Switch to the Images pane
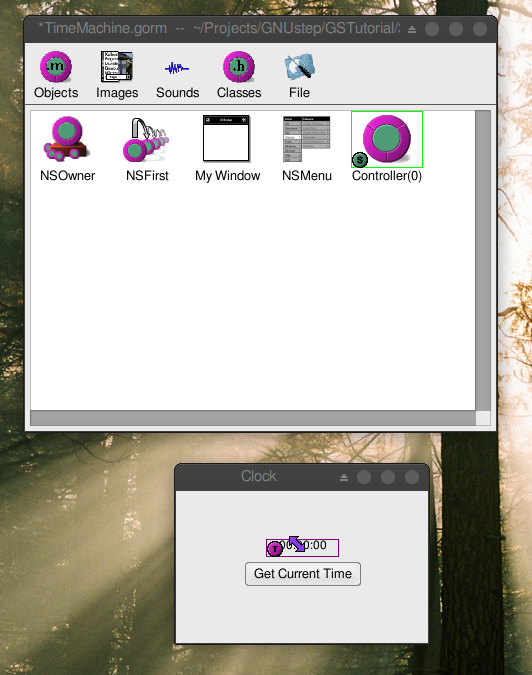Screen dimensions: 532x675 tap(117, 75)
